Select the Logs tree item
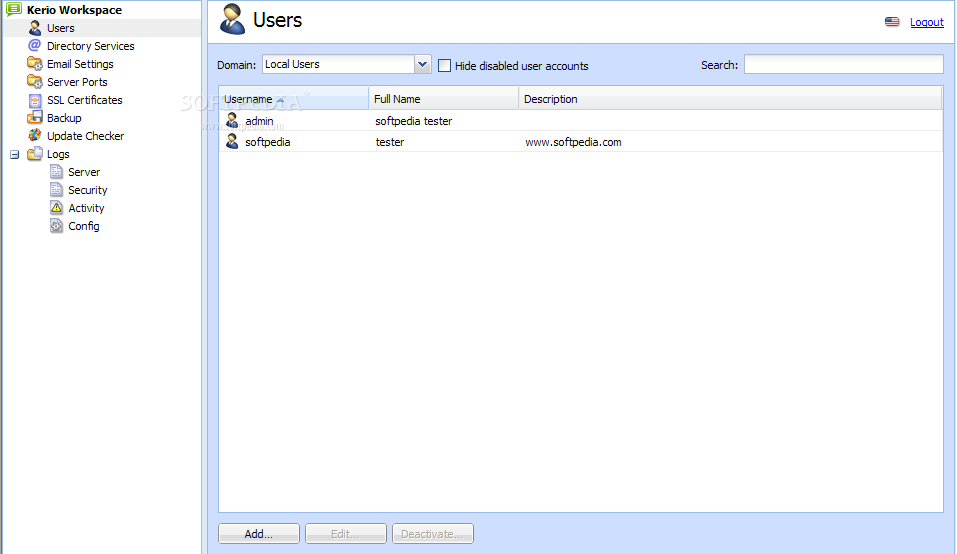This screenshot has height=554, width=957. tap(58, 154)
